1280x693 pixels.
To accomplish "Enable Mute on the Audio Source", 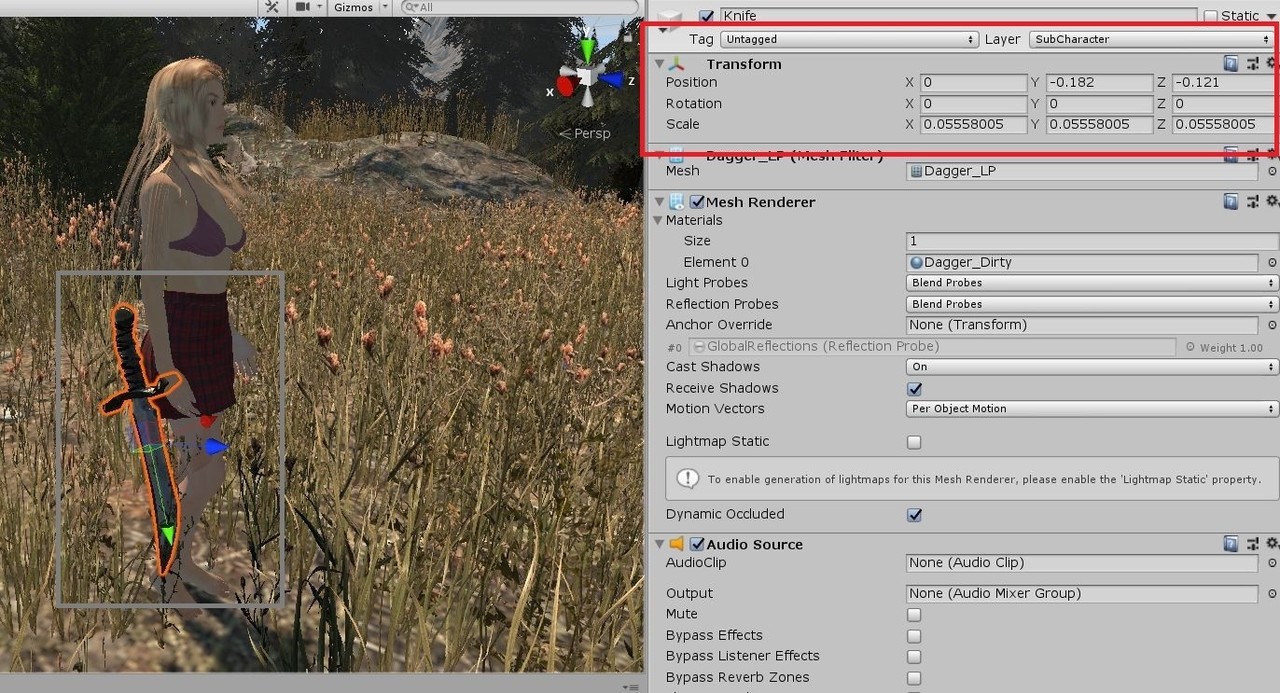I will [x=914, y=615].
